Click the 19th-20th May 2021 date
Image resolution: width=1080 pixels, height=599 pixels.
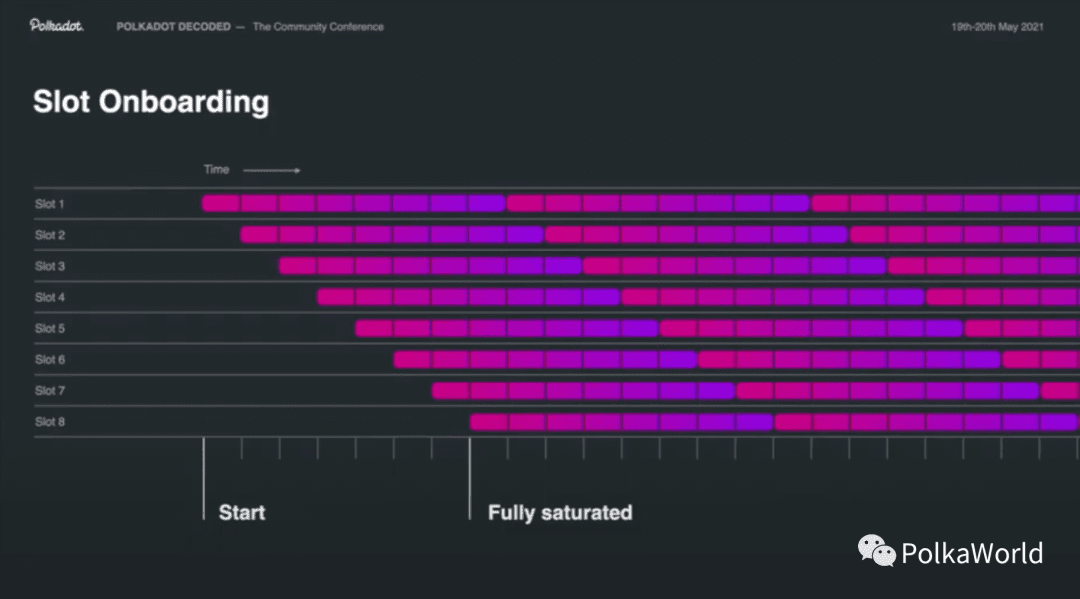coord(997,27)
